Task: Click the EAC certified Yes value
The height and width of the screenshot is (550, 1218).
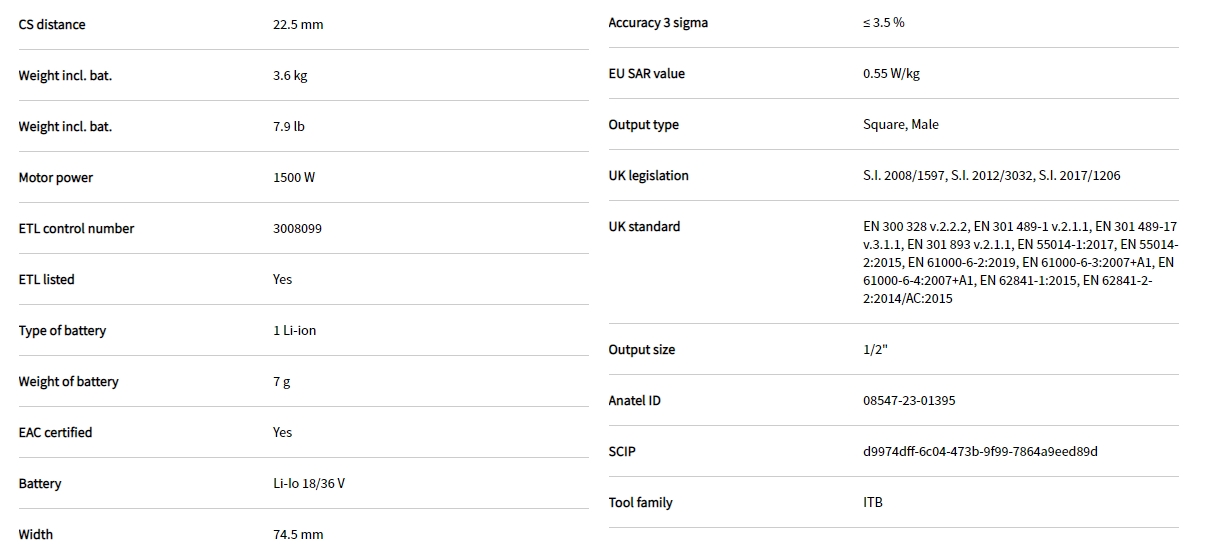Action: click(282, 432)
